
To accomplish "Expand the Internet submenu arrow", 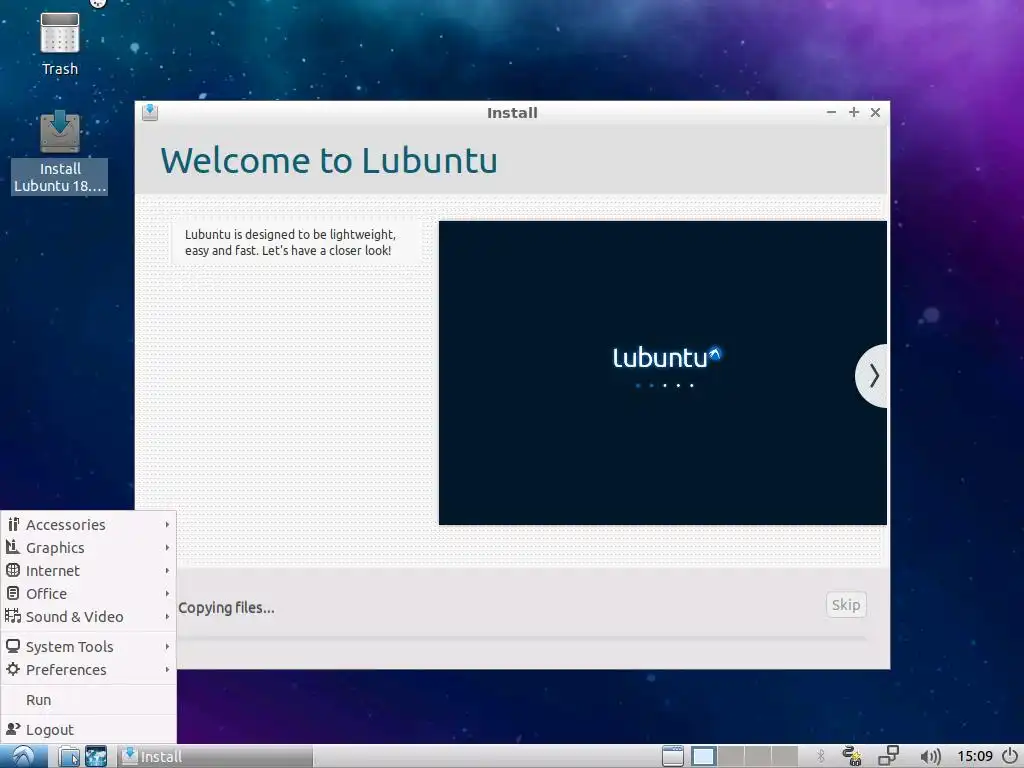I will 167,570.
